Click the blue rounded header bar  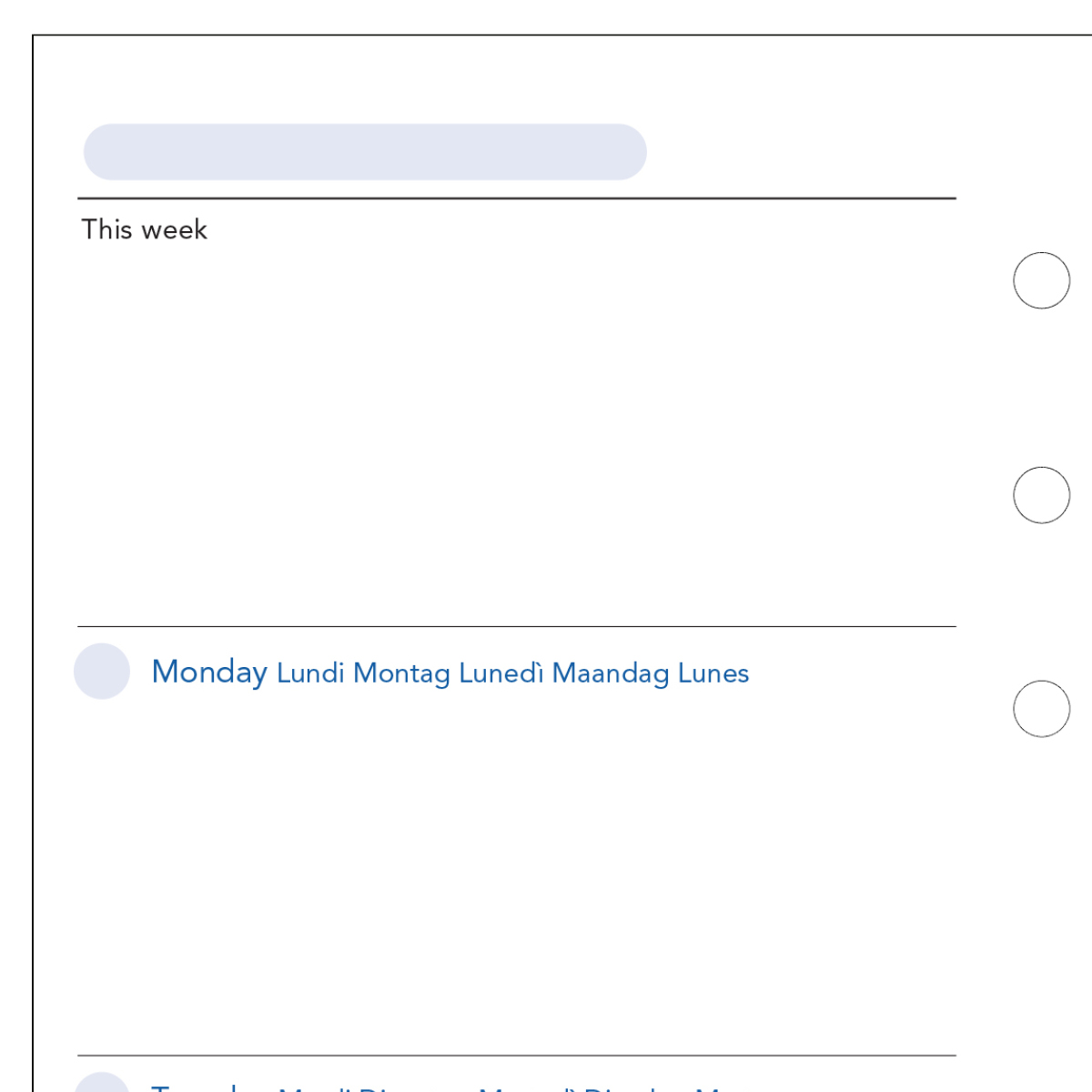tap(365, 152)
